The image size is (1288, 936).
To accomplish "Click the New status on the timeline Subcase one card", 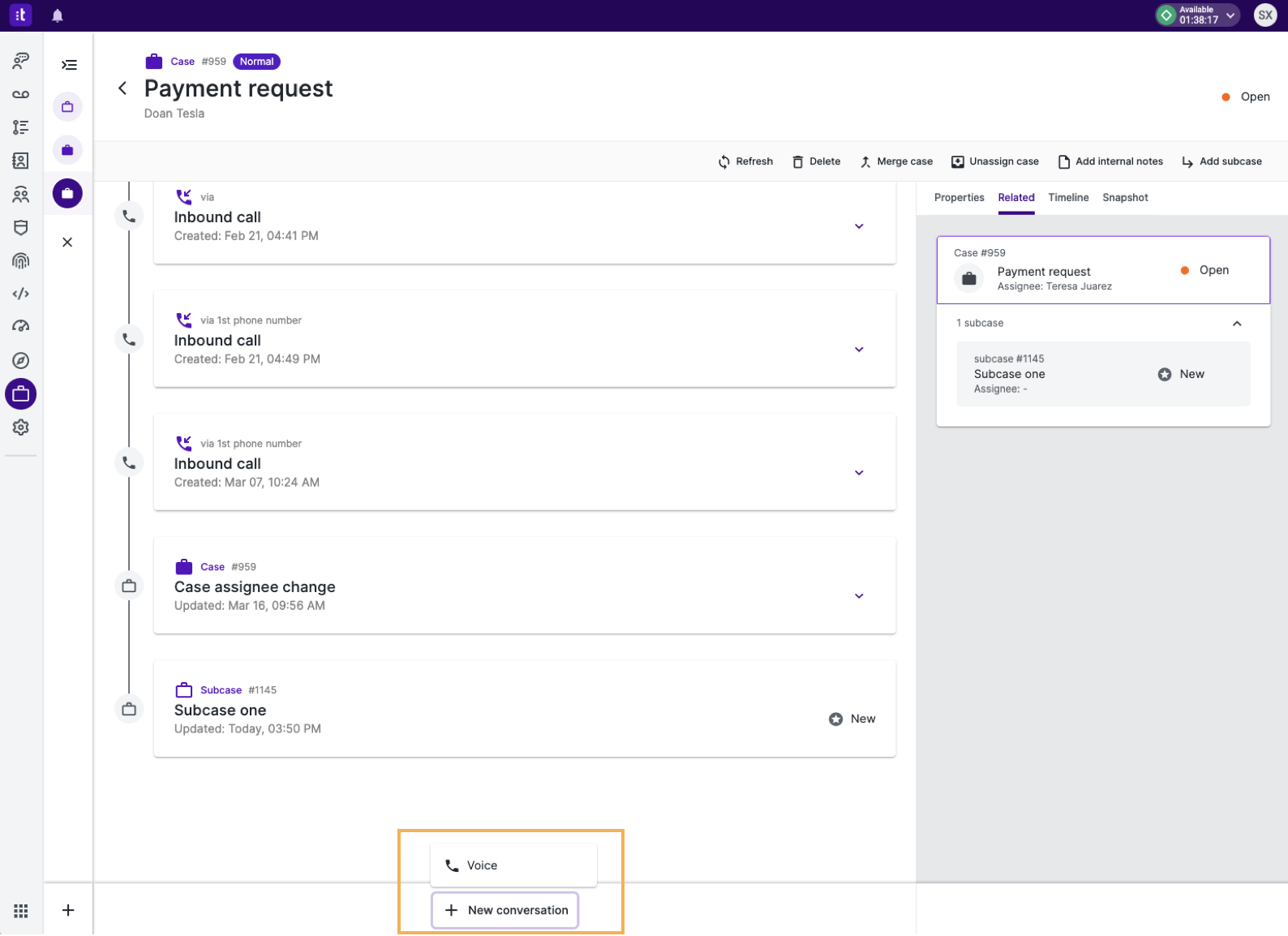I will pos(852,719).
